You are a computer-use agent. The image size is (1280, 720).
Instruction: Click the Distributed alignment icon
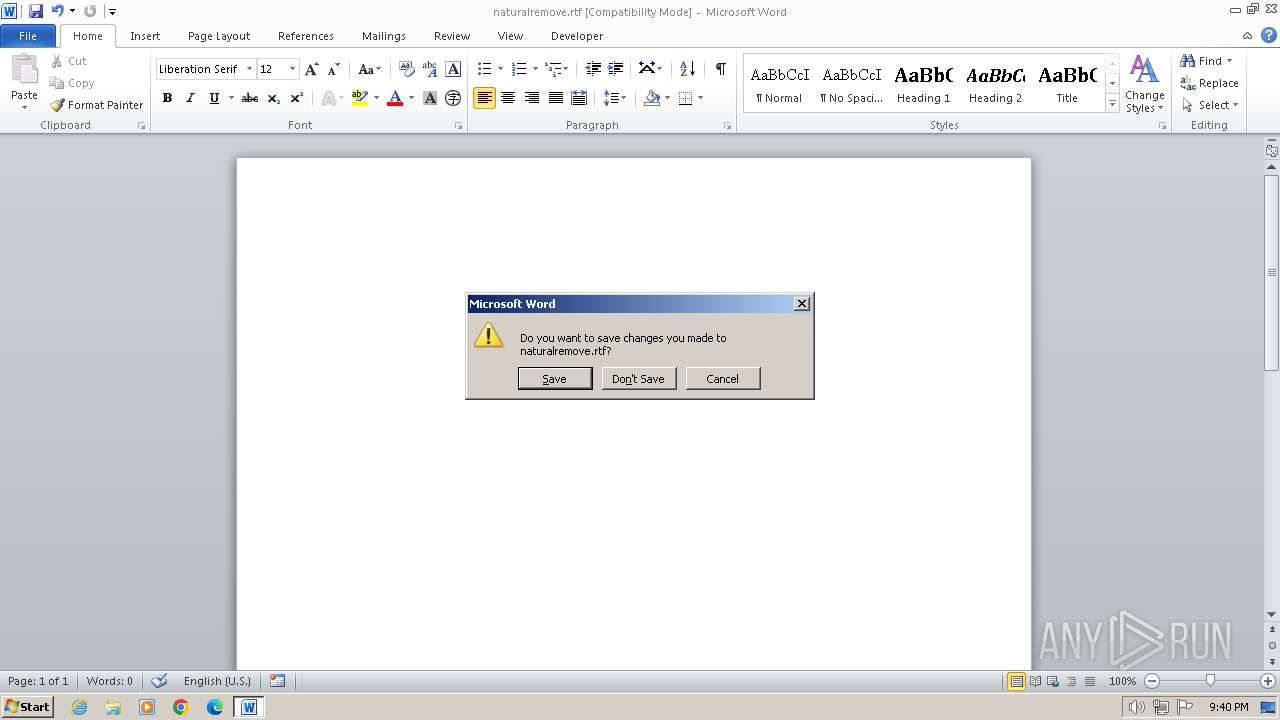[579, 98]
